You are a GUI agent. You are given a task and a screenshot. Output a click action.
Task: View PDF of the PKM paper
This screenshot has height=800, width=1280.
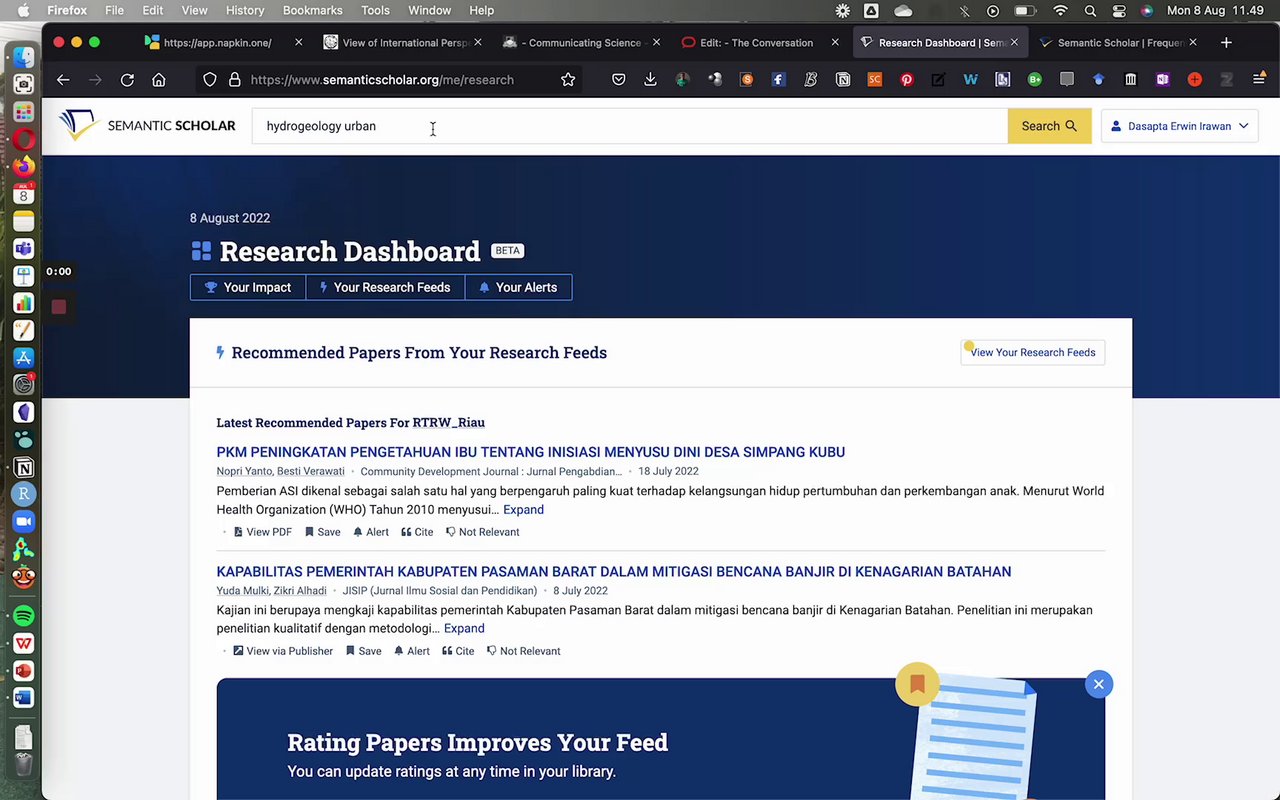[262, 532]
